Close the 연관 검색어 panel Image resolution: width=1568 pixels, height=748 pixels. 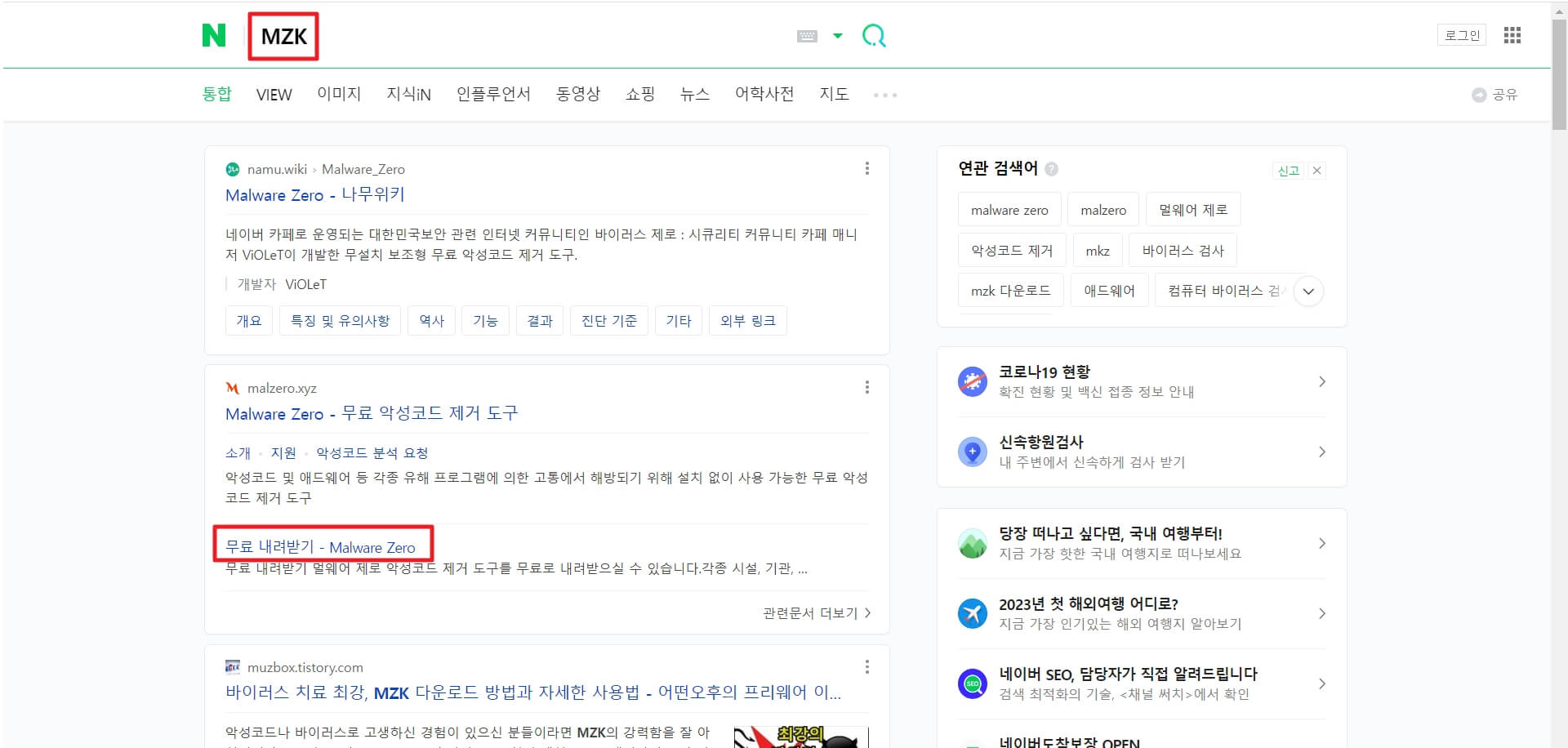[x=1316, y=170]
